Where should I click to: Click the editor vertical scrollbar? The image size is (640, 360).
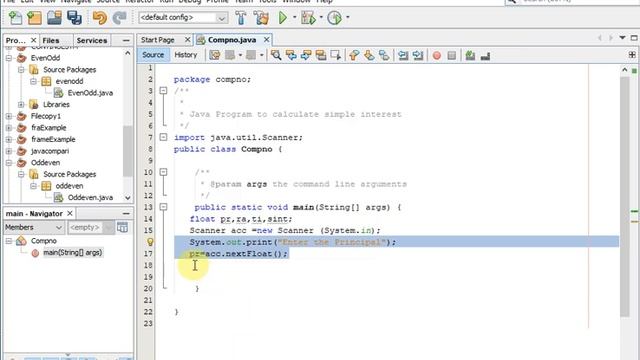click(x=624, y=196)
